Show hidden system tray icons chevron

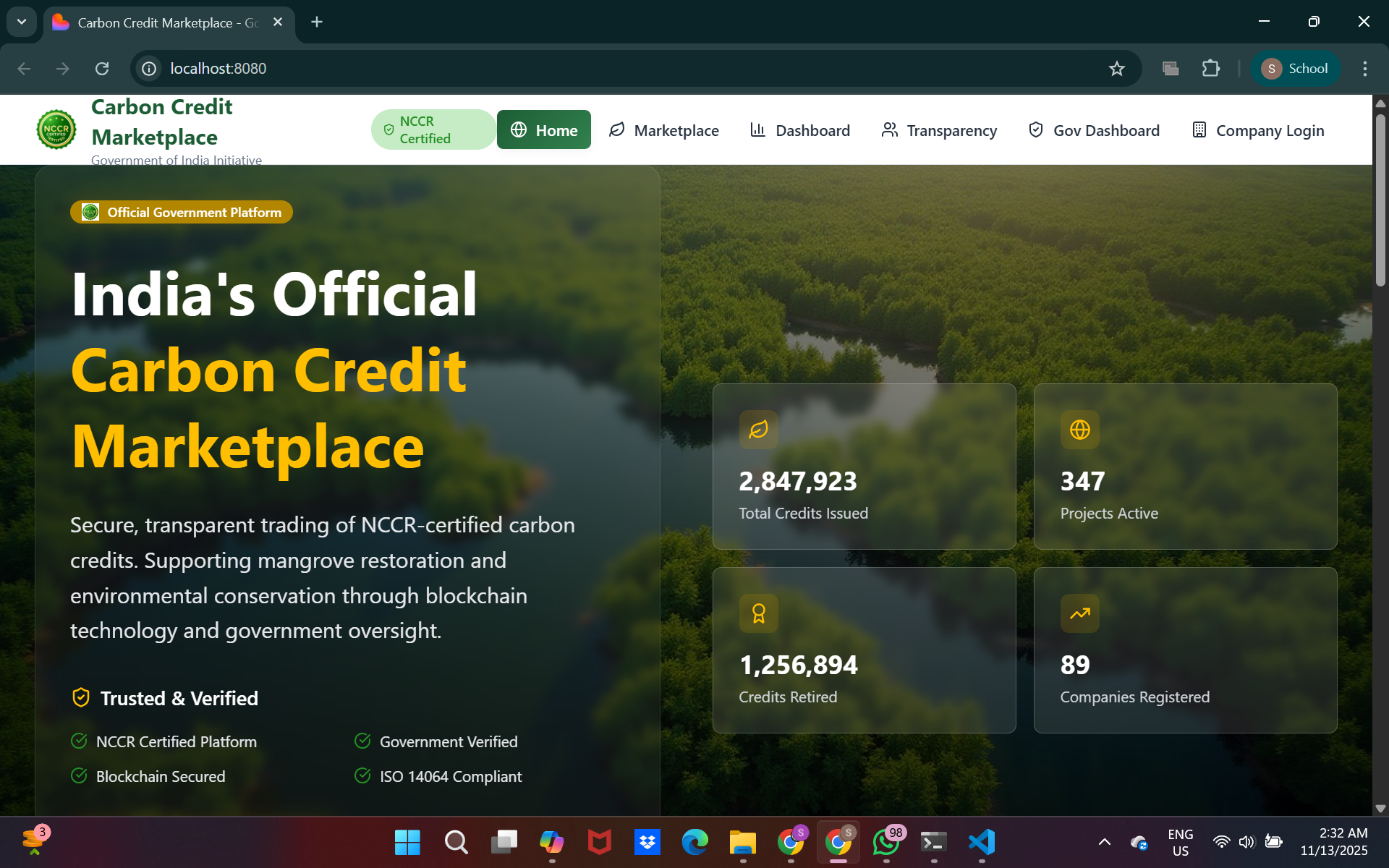click(1104, 842)
